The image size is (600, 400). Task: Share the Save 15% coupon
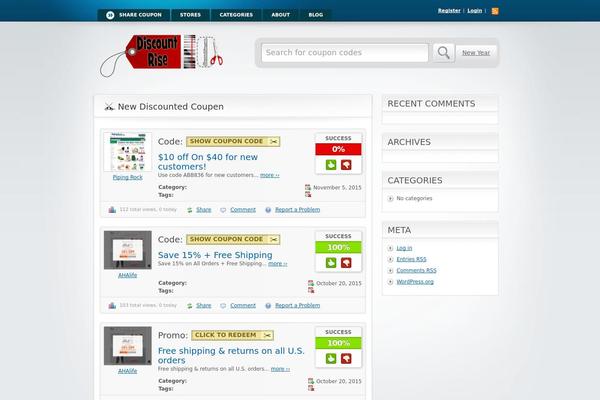tap(204, 305)
